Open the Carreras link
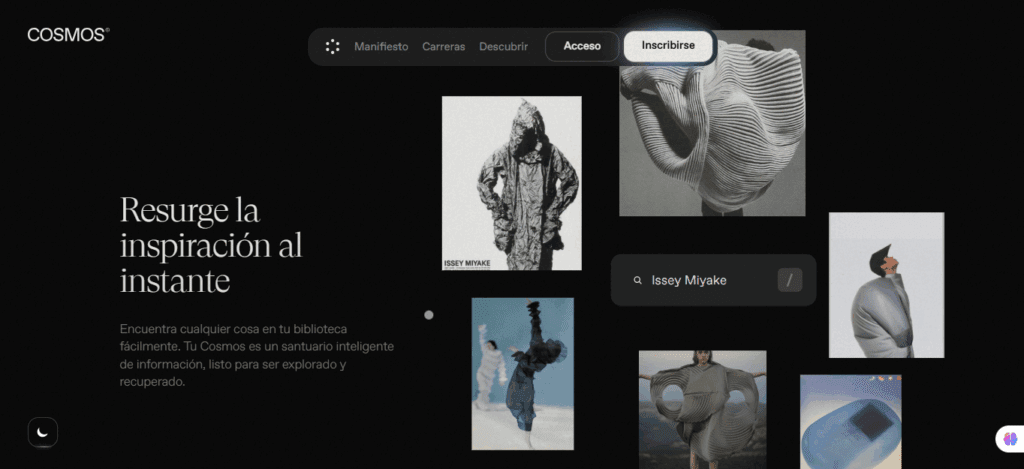The width and height of the screenshot is (1024, 469). click(443, 46)
